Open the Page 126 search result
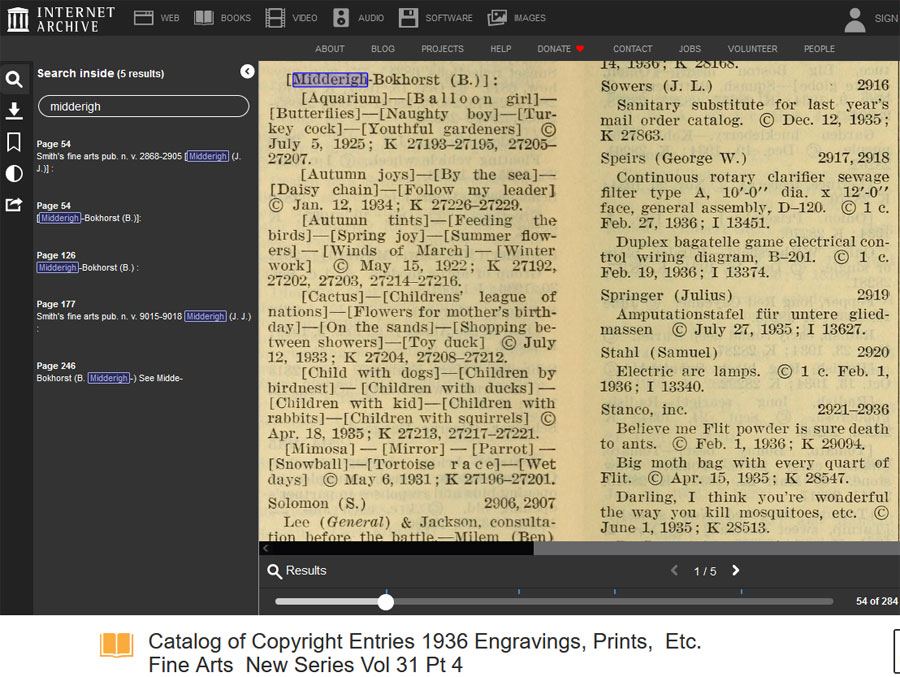Viewport: 900px width, 677px height. pos(87,262)
